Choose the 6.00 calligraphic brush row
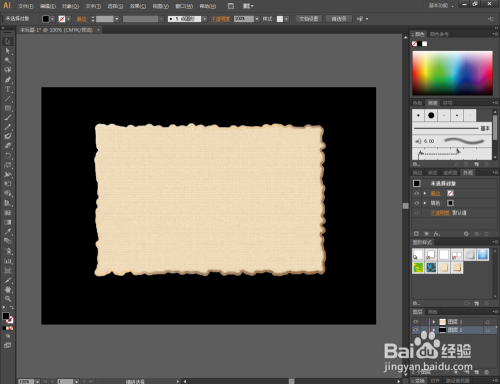 [x=452, y=141]
